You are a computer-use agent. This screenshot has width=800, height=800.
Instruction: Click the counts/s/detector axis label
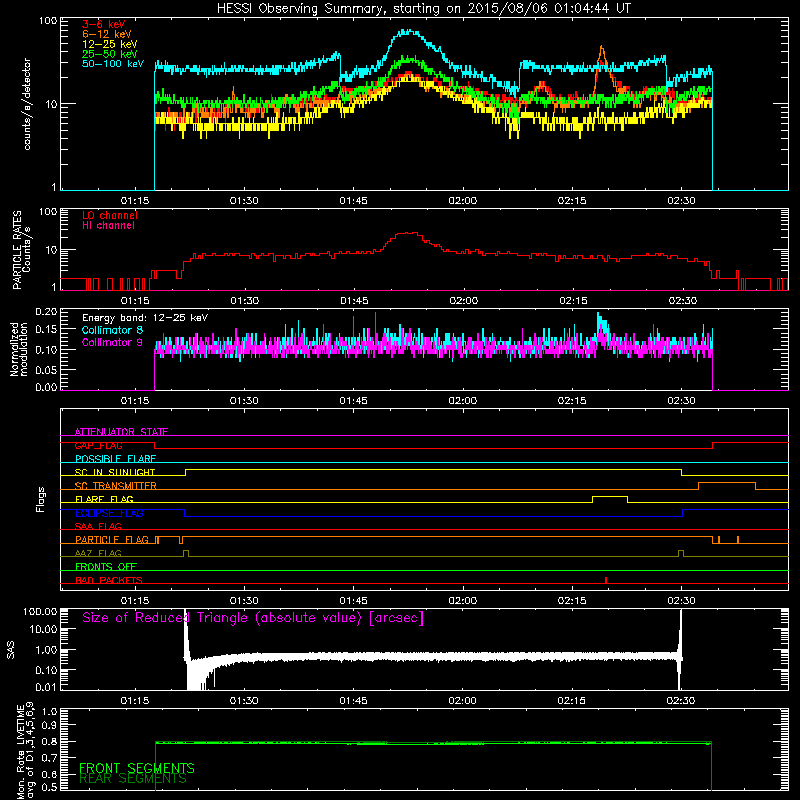click(x=27, y=104)
